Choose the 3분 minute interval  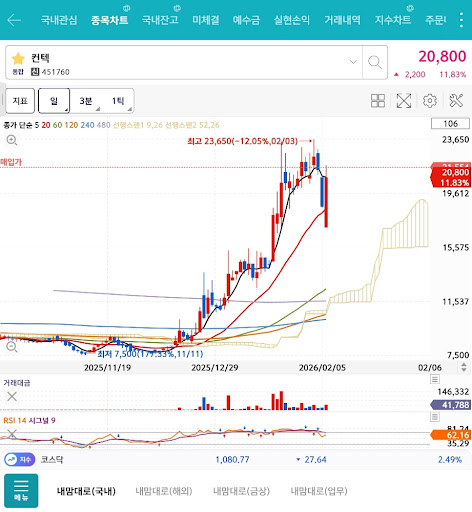click(86, 101)
